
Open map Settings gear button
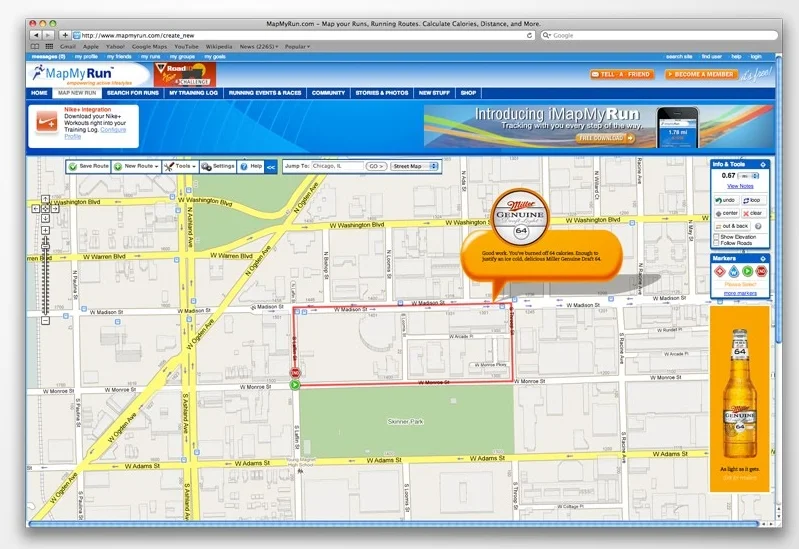[218, 166]
